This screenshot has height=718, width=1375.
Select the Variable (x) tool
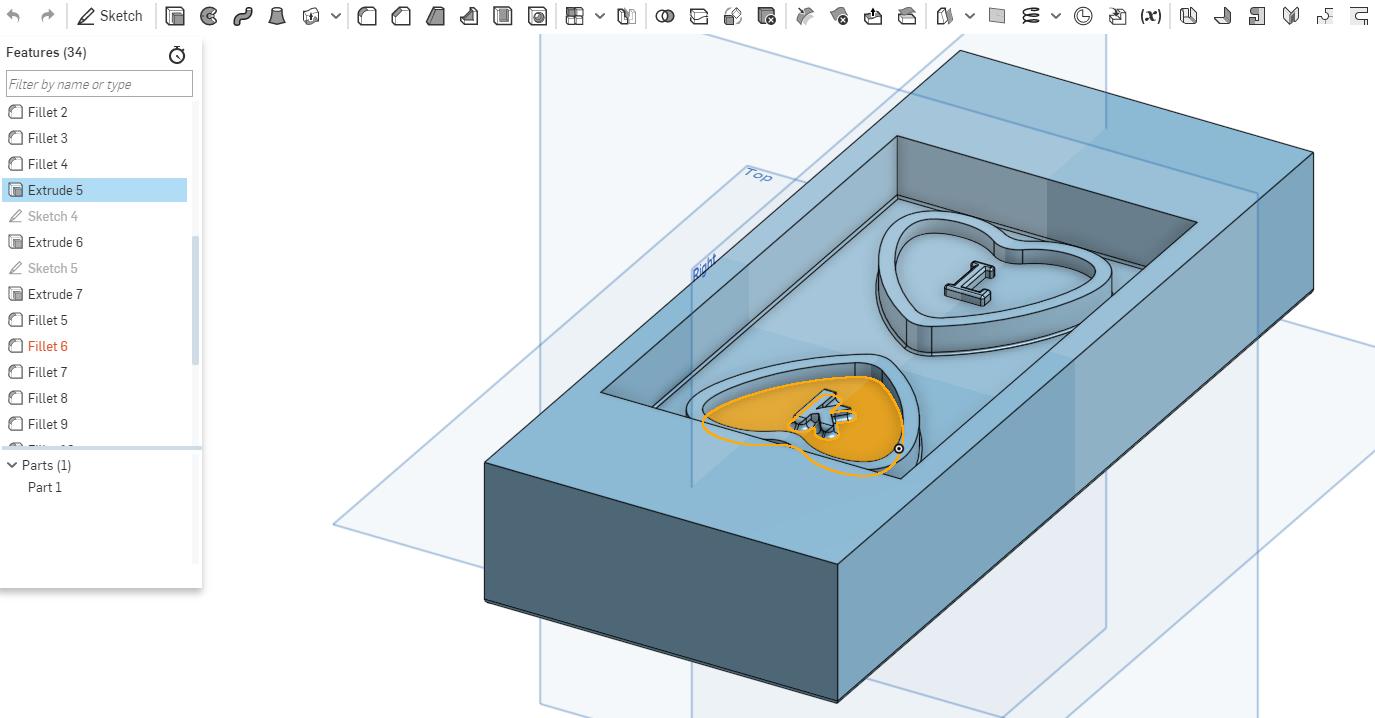[x=1150, y=16]
